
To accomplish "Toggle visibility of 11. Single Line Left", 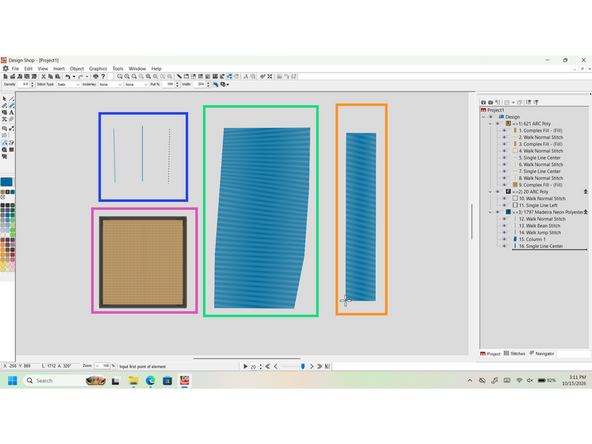I will click(x=504, y=205).
